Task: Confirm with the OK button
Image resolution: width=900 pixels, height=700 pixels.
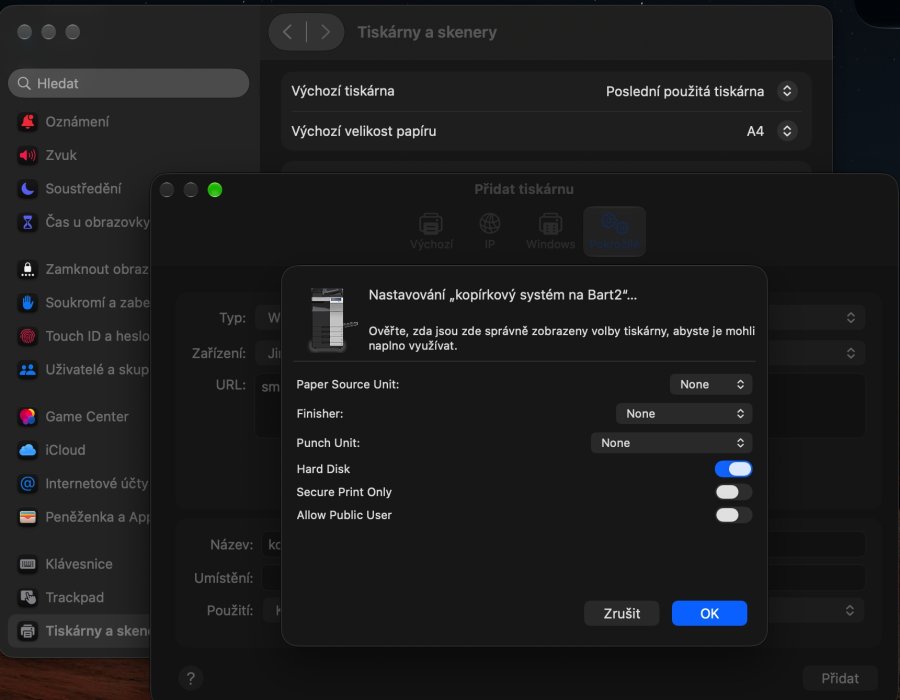Action: tap(709, 613)
